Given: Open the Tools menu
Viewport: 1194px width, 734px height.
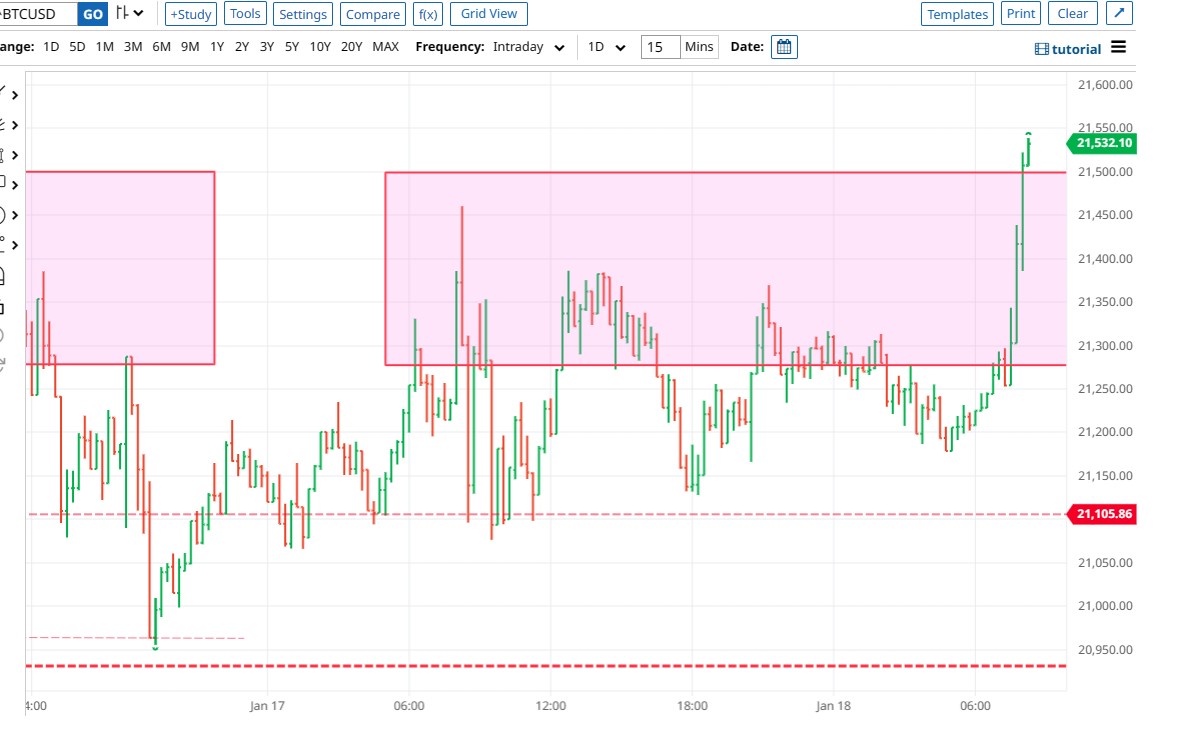Looking at the screenshot, I should [x=245, y=14].
